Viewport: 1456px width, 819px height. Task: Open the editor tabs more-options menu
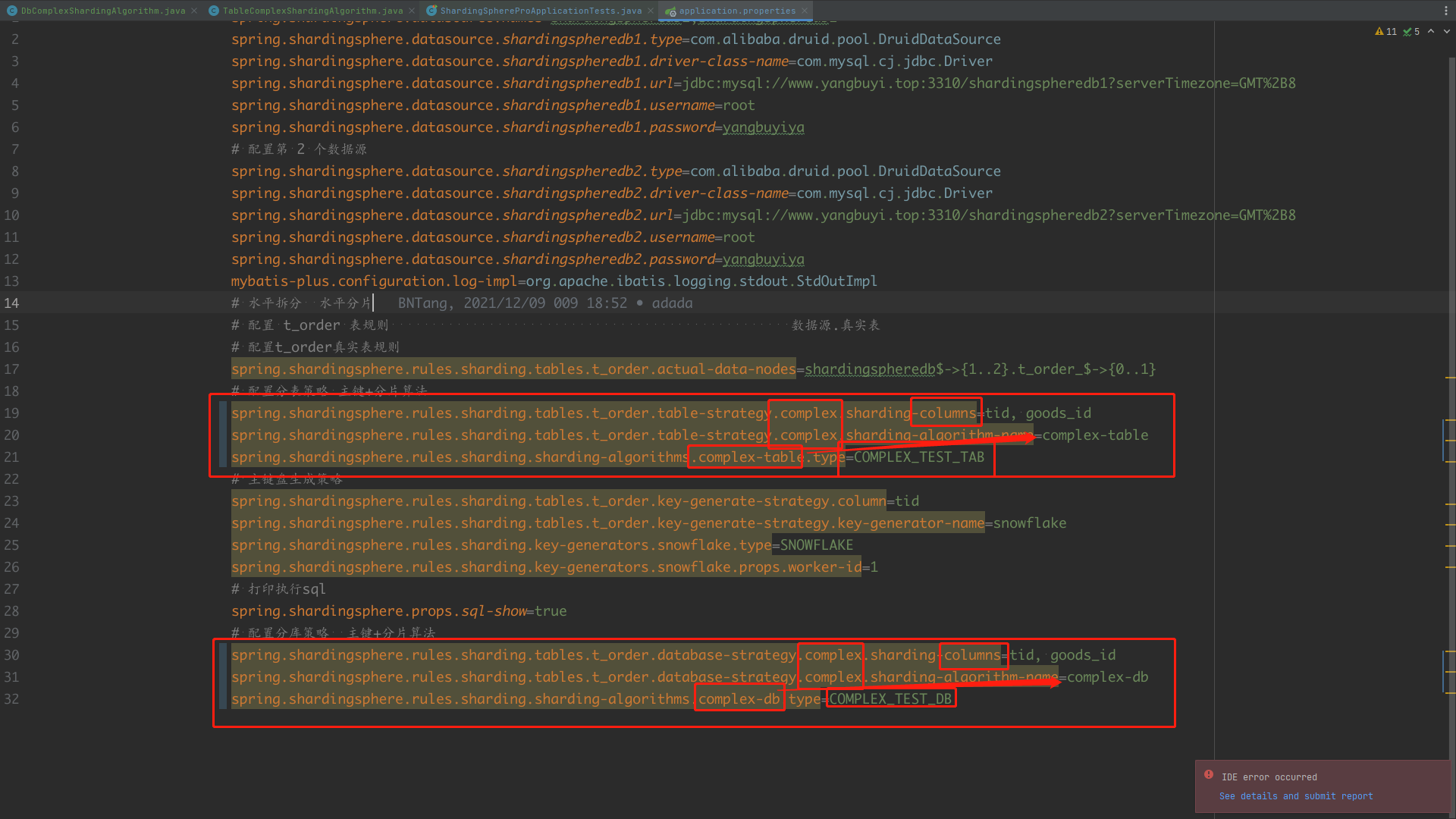point(1445,11)
